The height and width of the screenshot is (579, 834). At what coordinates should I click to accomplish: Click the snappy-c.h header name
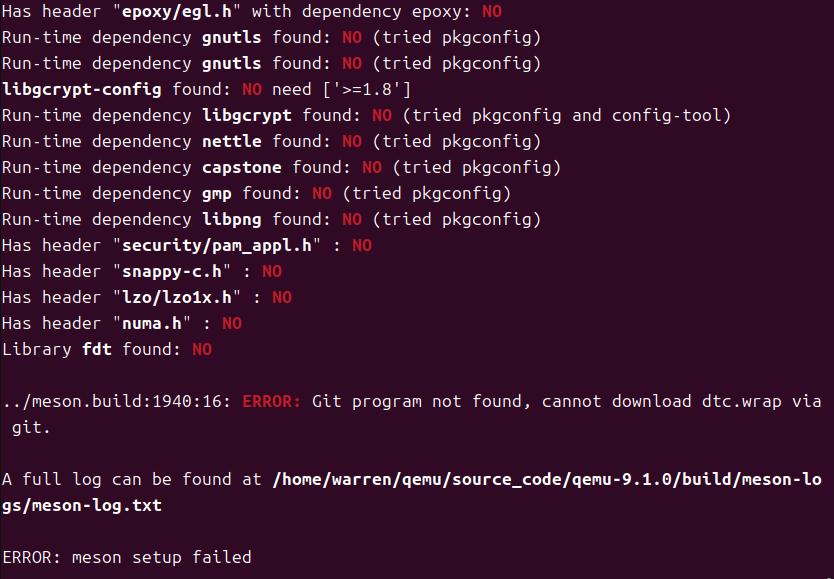tap(172, 272)
